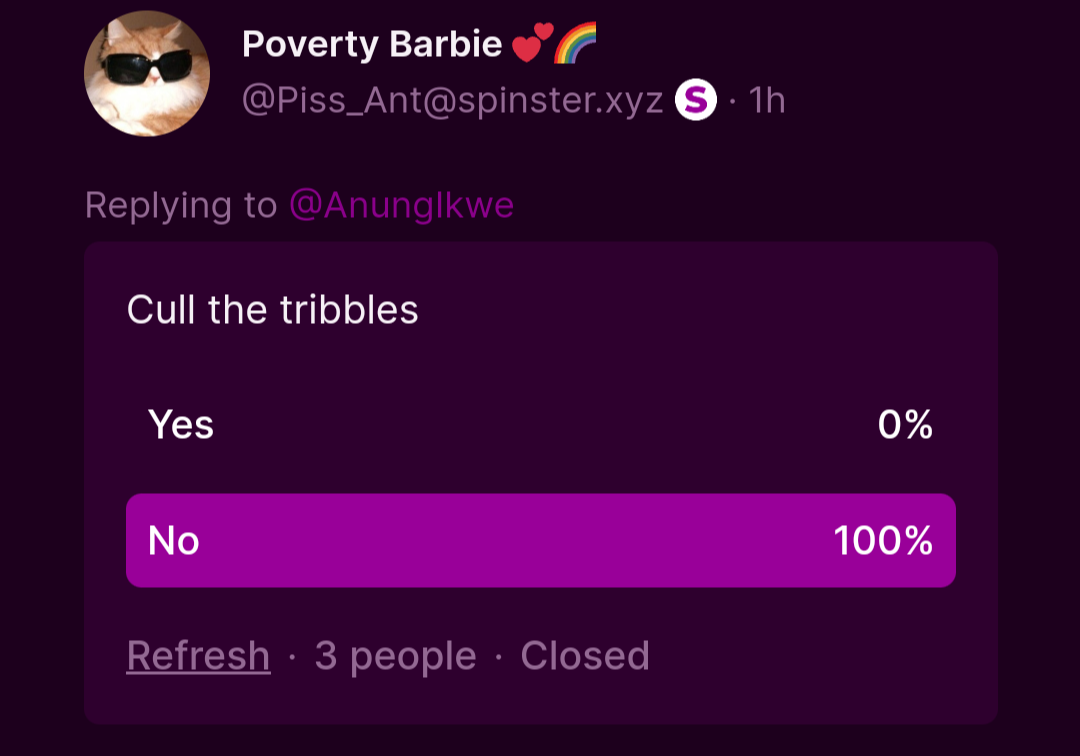Click the purple Spinster "S" instance icon
This screenshot has width=1080, height=756.
point(696,100)
